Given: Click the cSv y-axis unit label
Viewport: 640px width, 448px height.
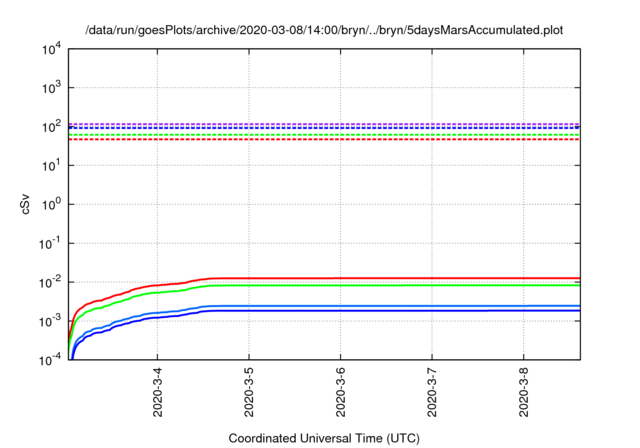Looking at the screenshot, I should [x=25, y=206].
